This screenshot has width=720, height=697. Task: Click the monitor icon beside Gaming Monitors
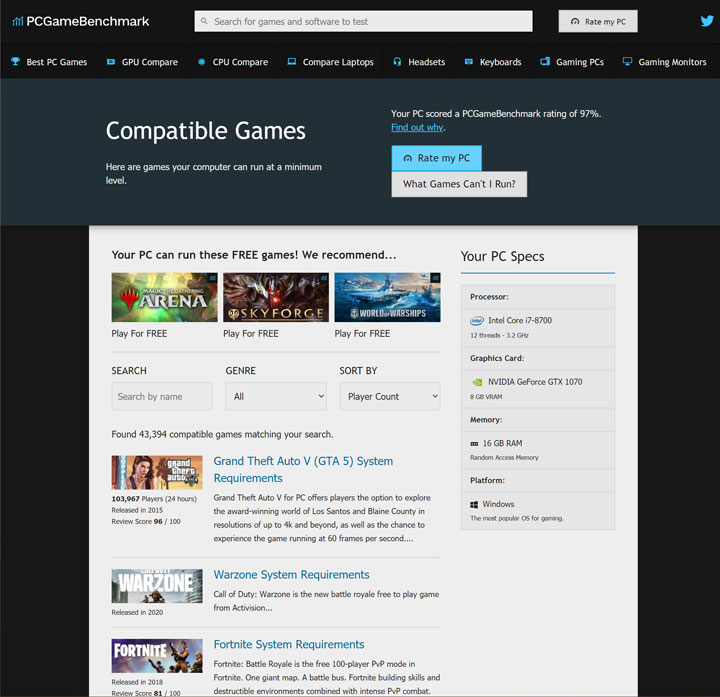click(x=627, y=61)
